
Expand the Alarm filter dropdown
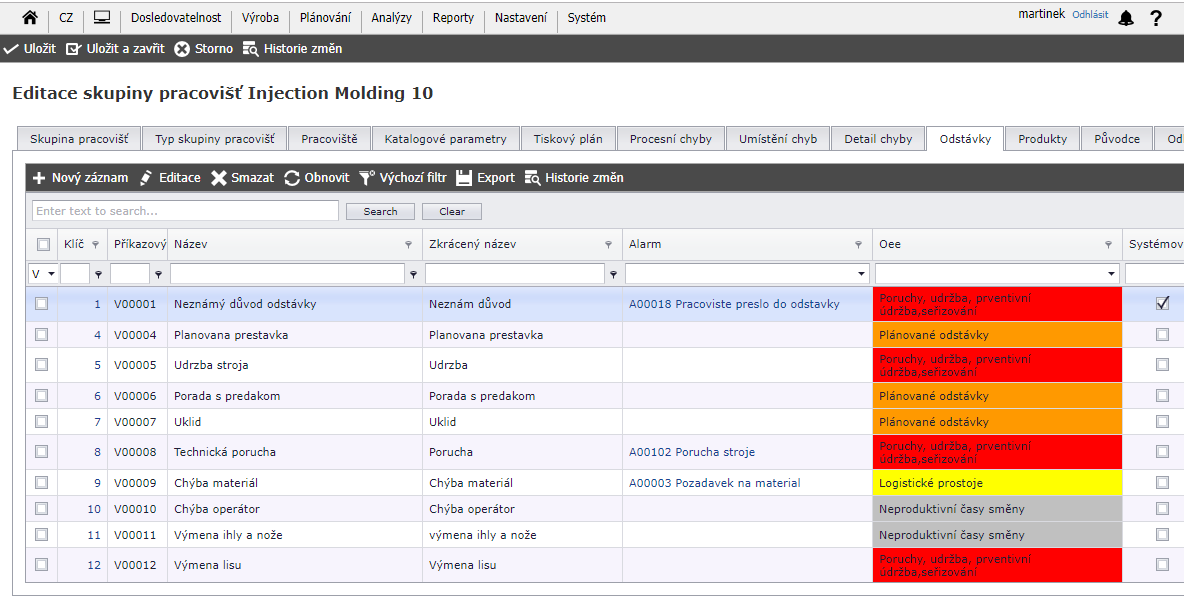862,274
